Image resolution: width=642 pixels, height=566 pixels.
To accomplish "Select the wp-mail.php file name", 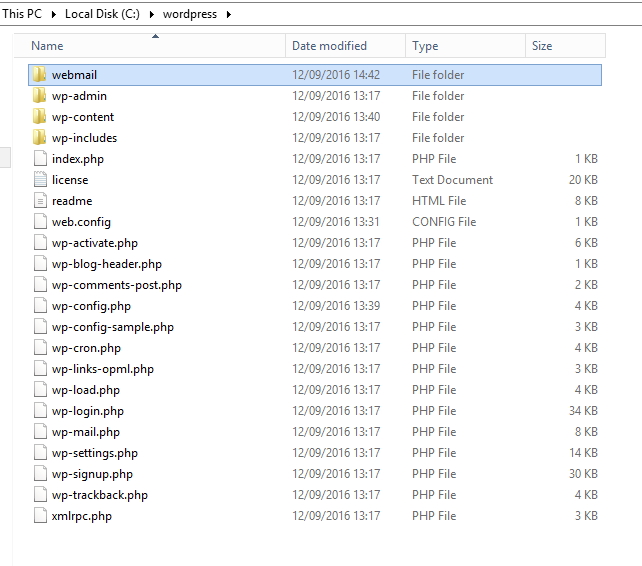I will (86, 432).
